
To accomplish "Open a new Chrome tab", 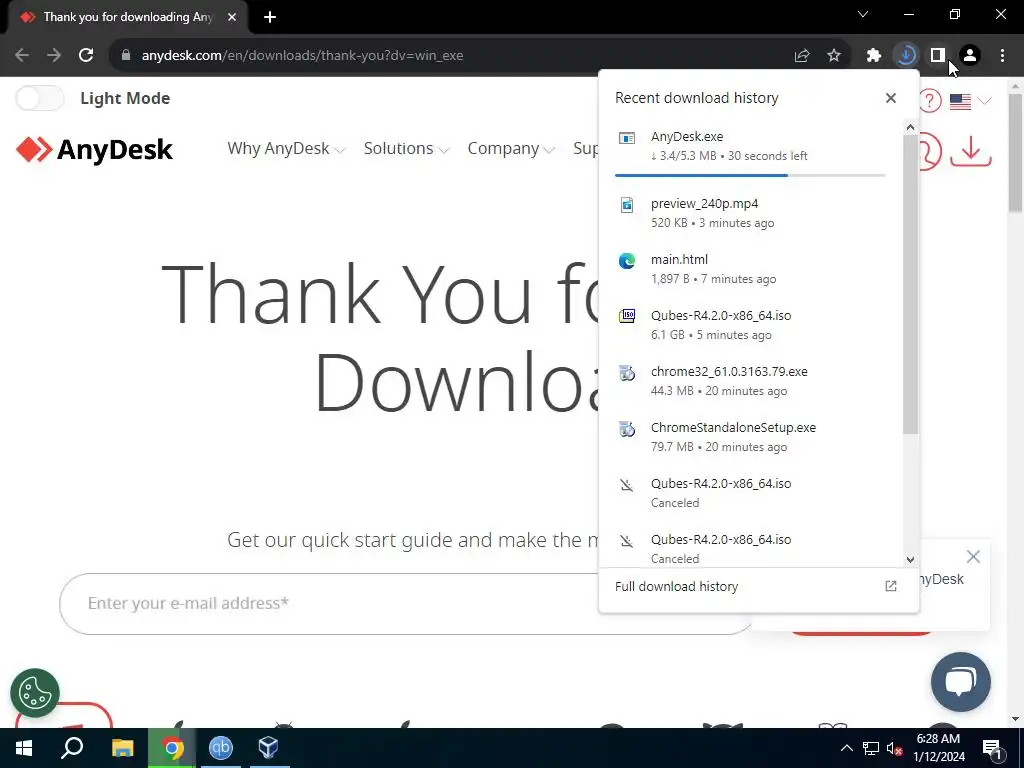I will tap(270, 17).
